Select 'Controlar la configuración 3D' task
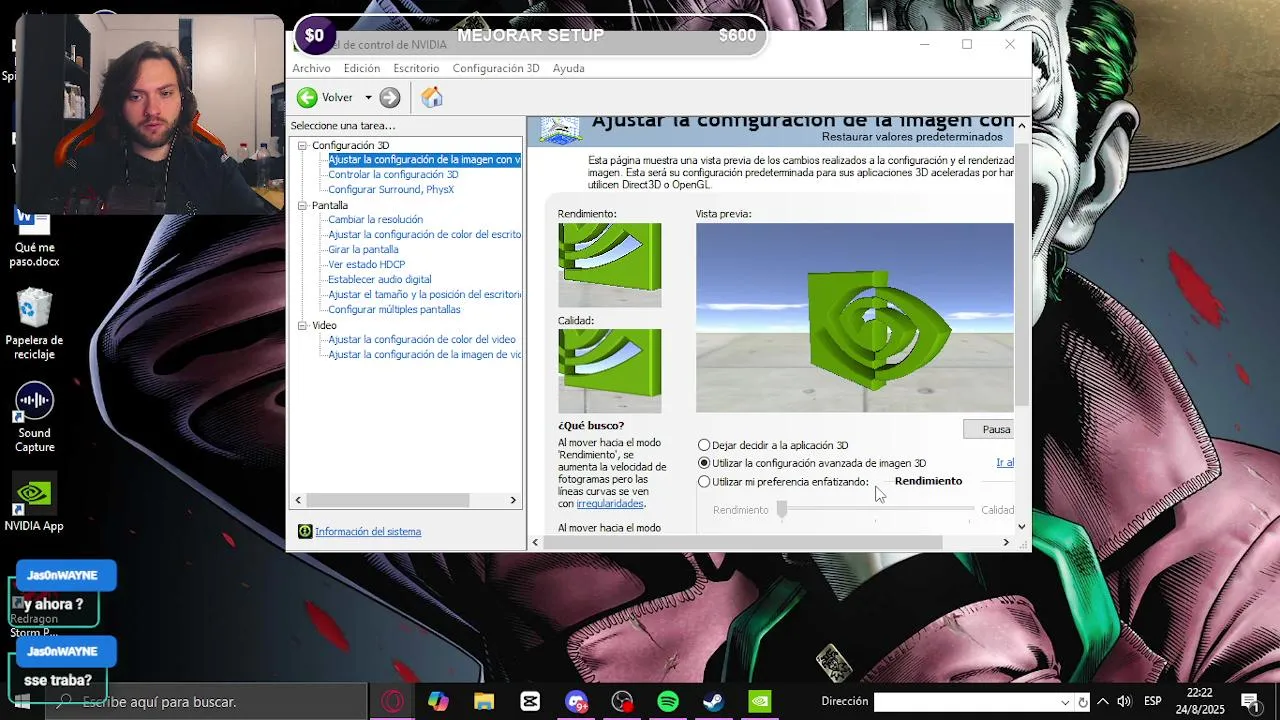The image size is (1280, 720). click(x=393, y=174)
